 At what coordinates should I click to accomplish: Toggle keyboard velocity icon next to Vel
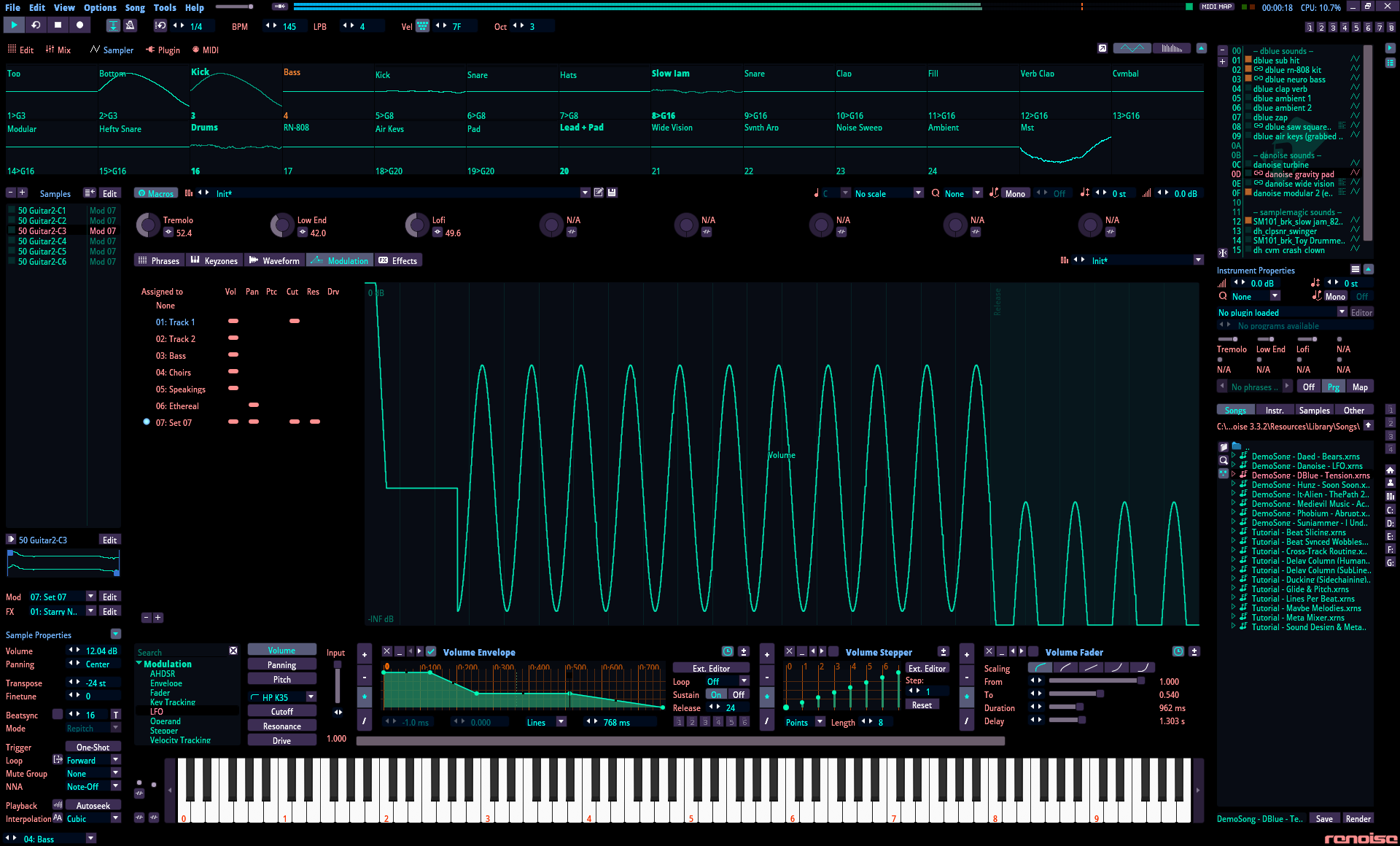point(422,26)
